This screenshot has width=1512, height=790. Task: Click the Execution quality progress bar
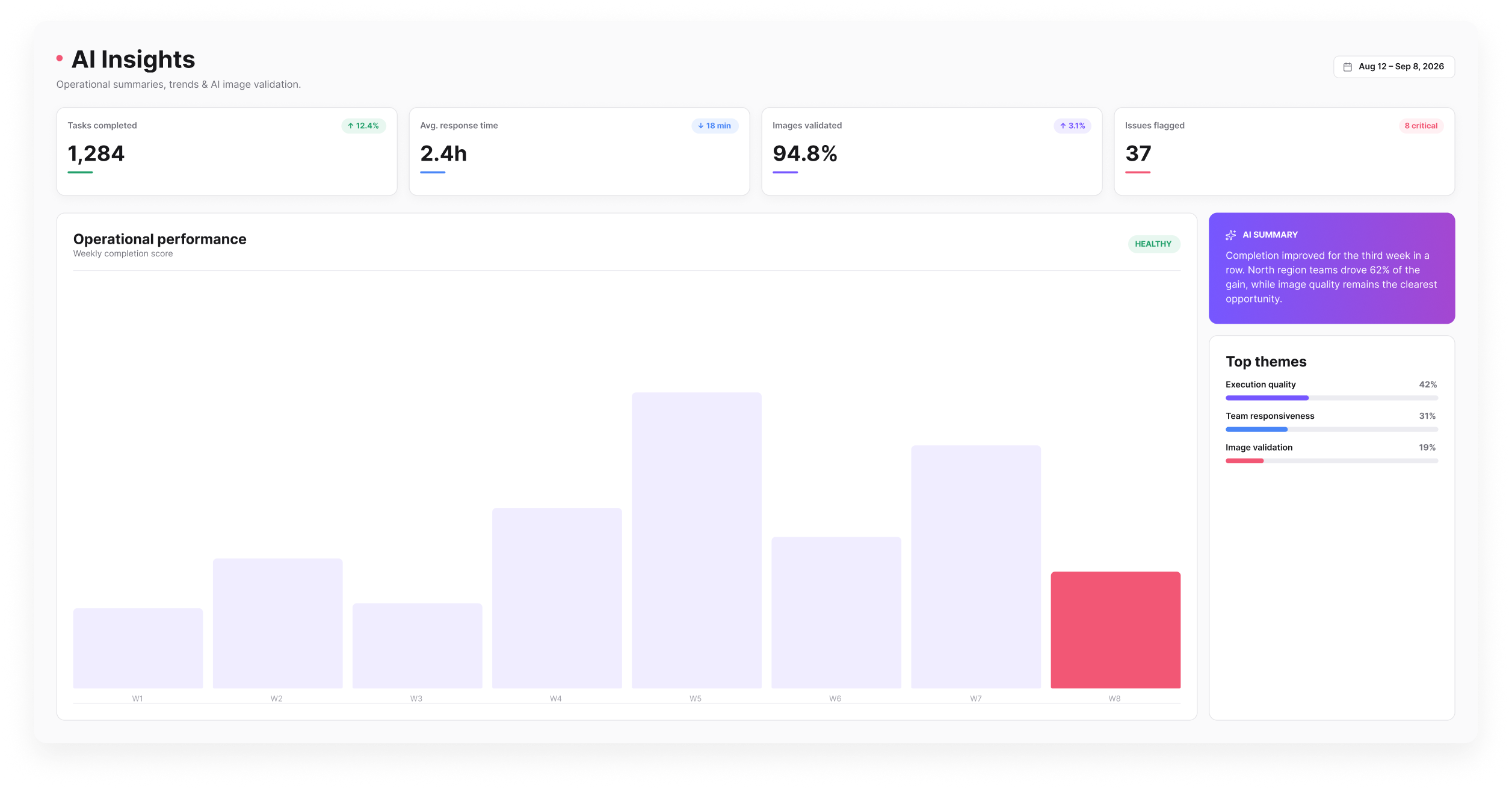pyautogui.click(x=1331, y=398)
